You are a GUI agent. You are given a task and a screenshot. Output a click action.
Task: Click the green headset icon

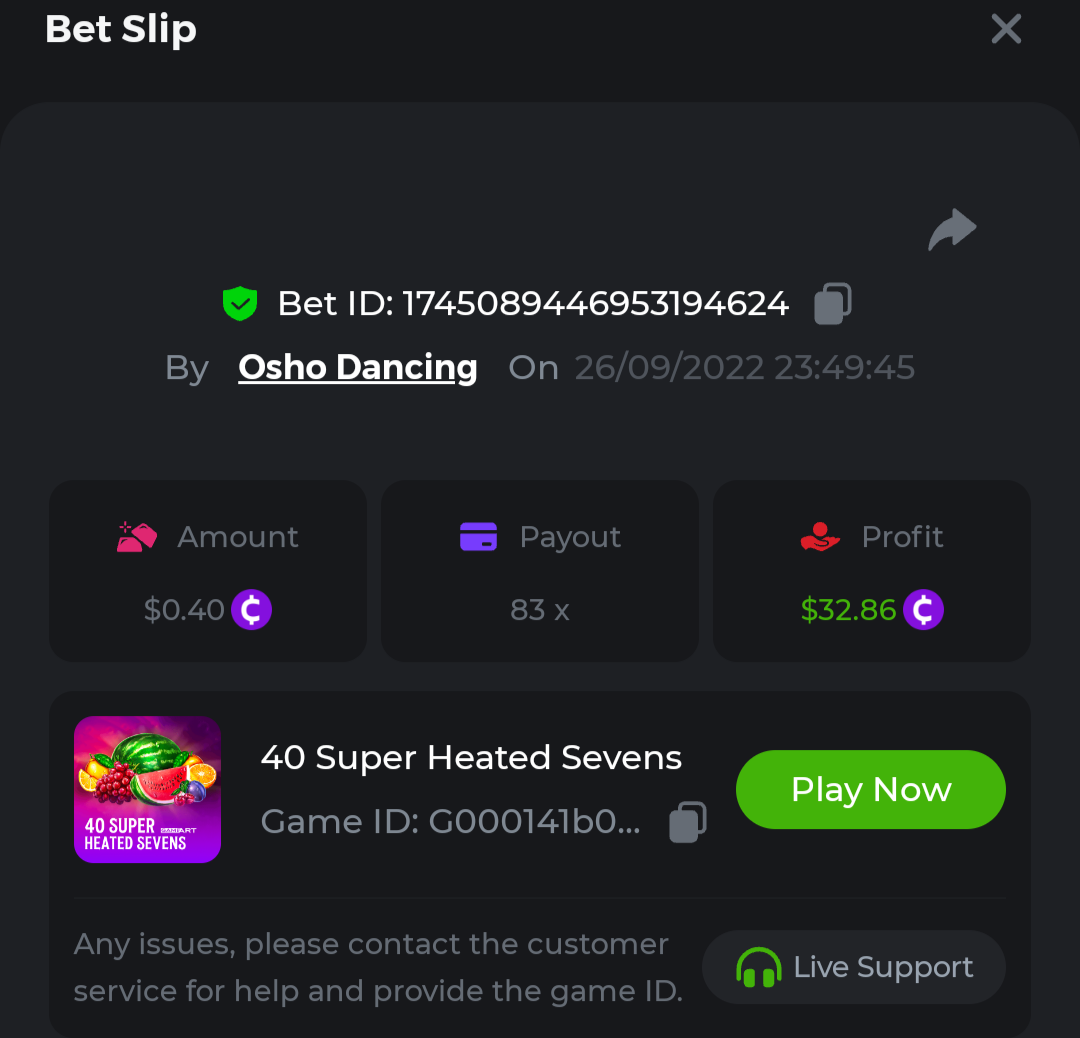758,967
